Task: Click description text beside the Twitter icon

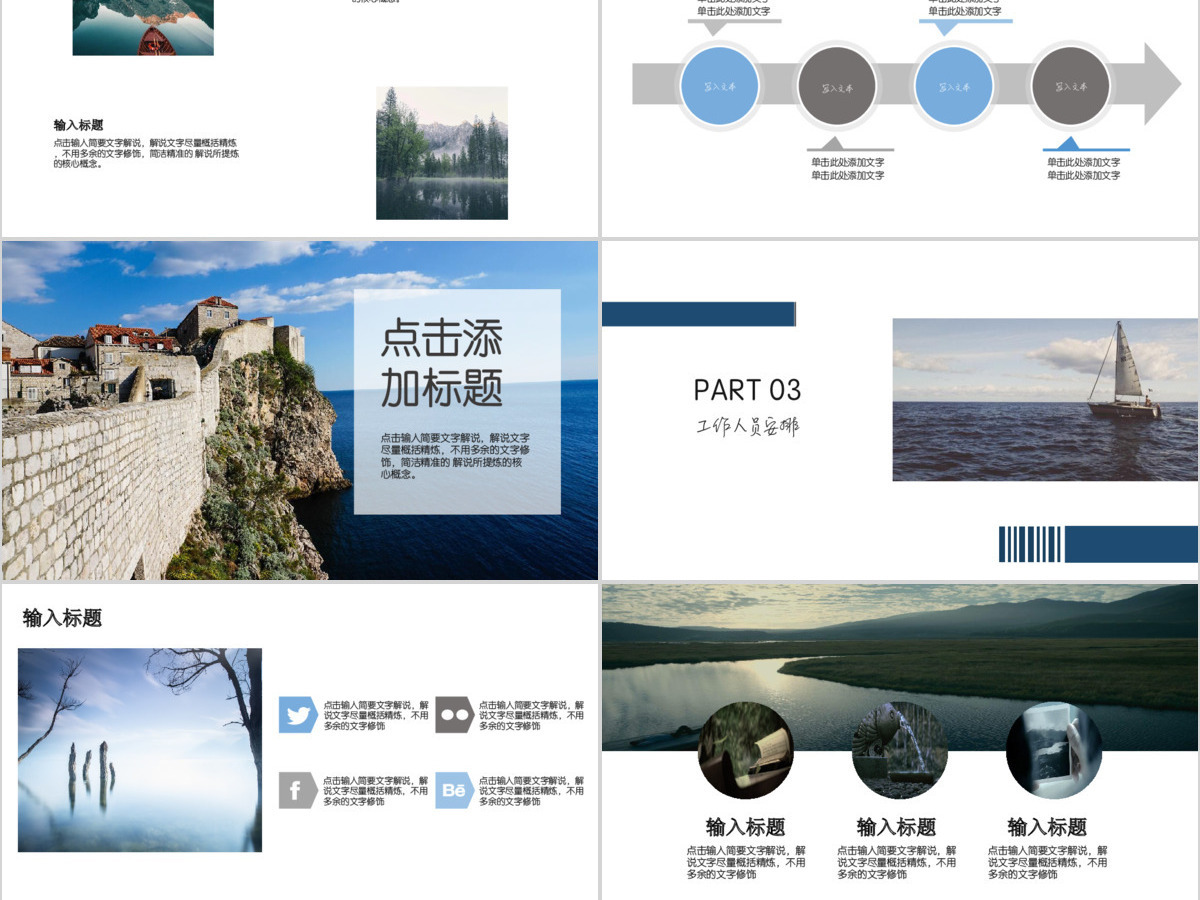Action: 376,715
